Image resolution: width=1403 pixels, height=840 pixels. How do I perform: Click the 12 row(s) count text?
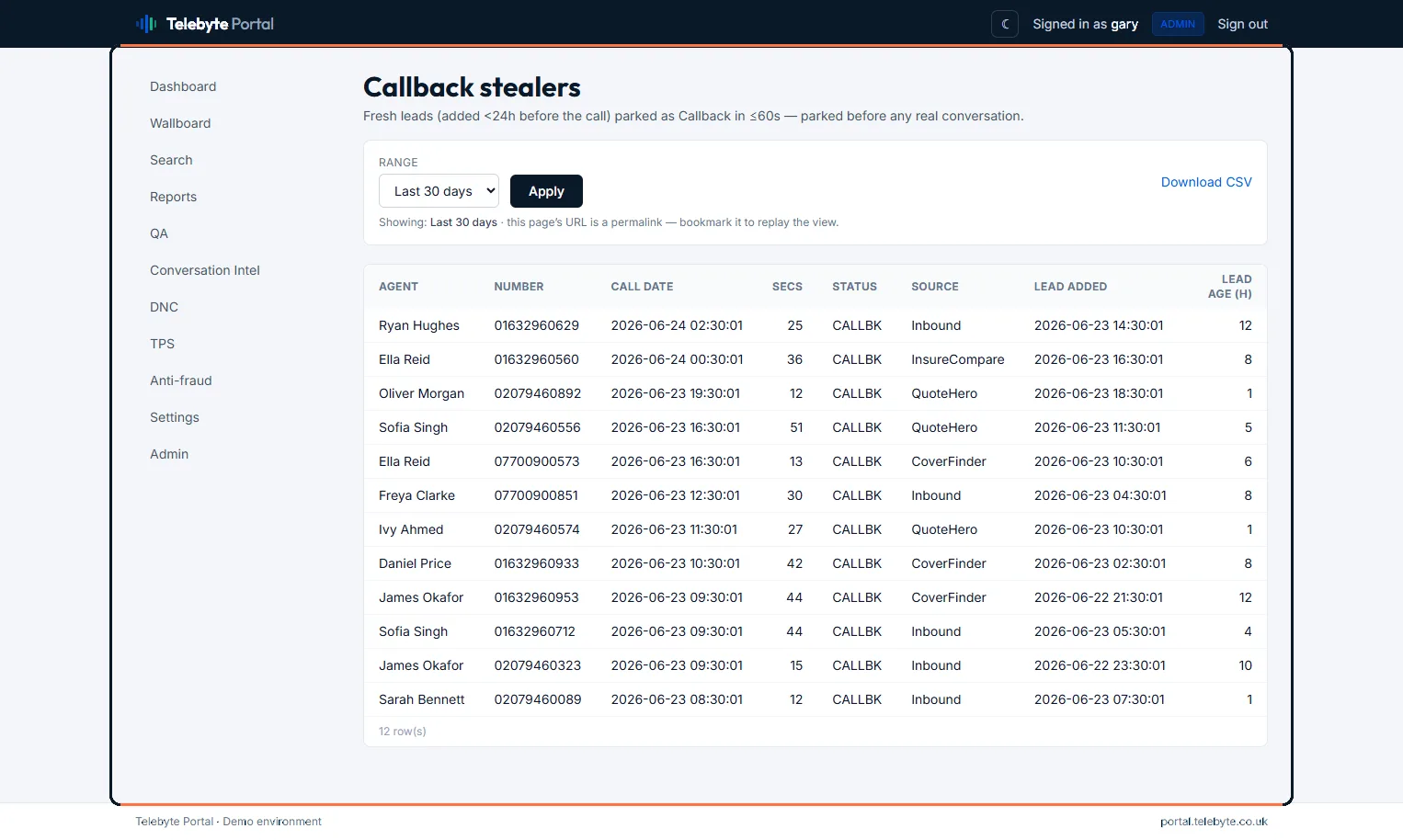[403, 732]
